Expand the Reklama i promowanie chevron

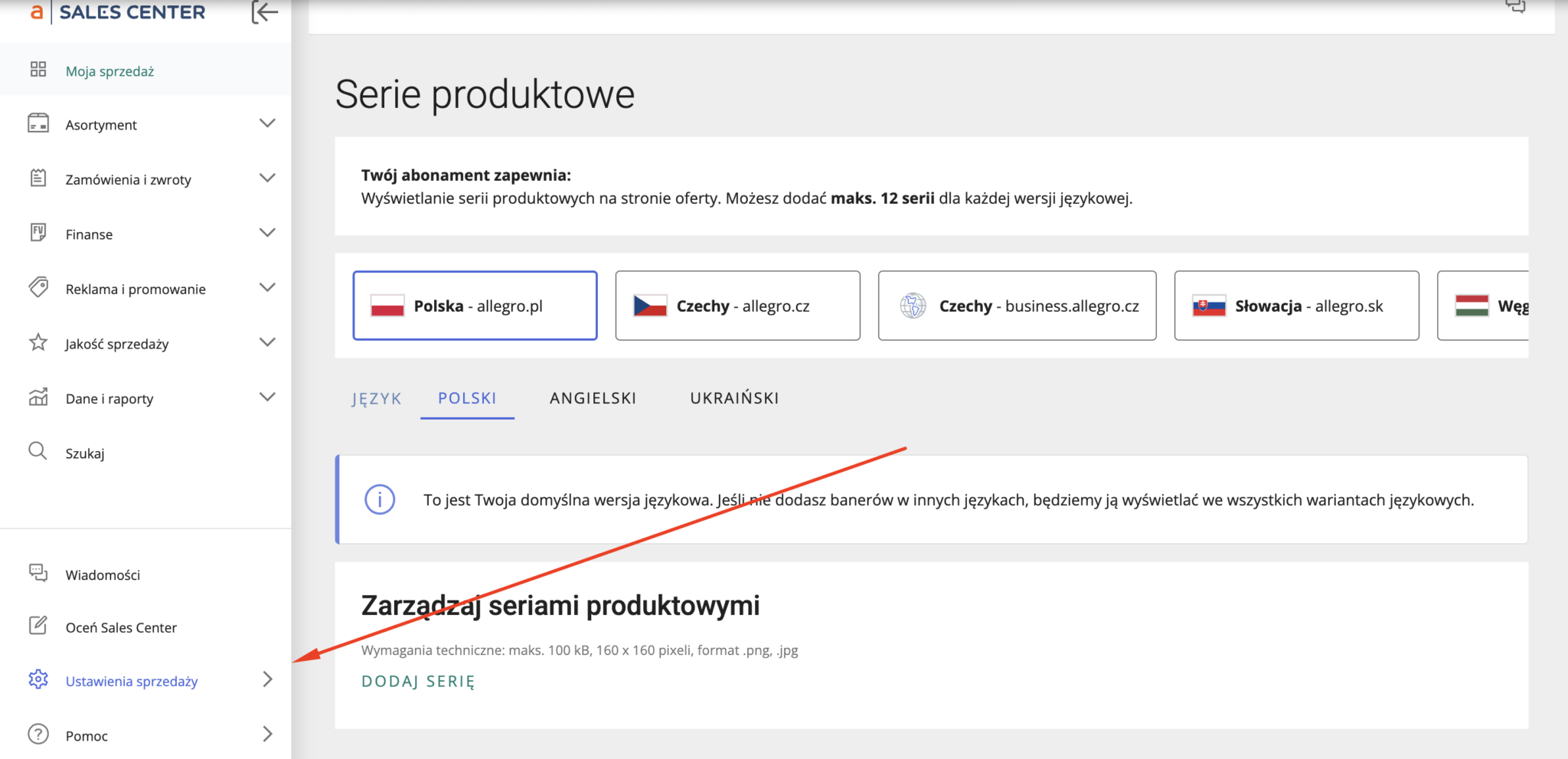pyautogui.click(x=267, y=288)
